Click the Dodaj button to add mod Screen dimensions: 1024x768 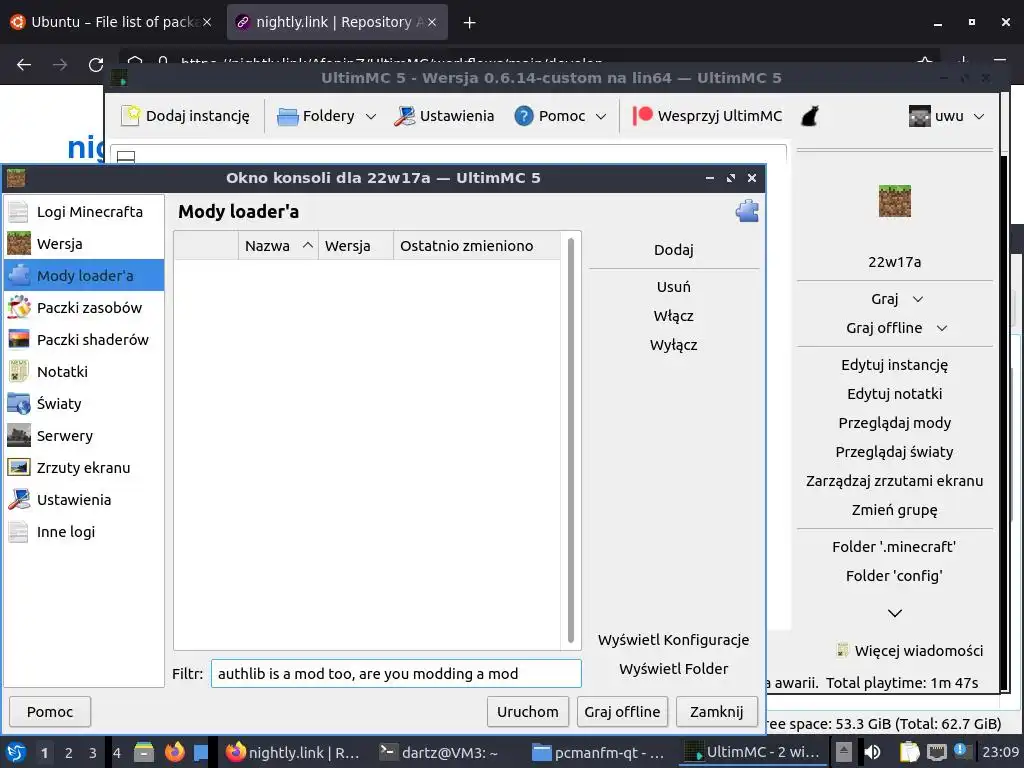[x=673, y=249]
